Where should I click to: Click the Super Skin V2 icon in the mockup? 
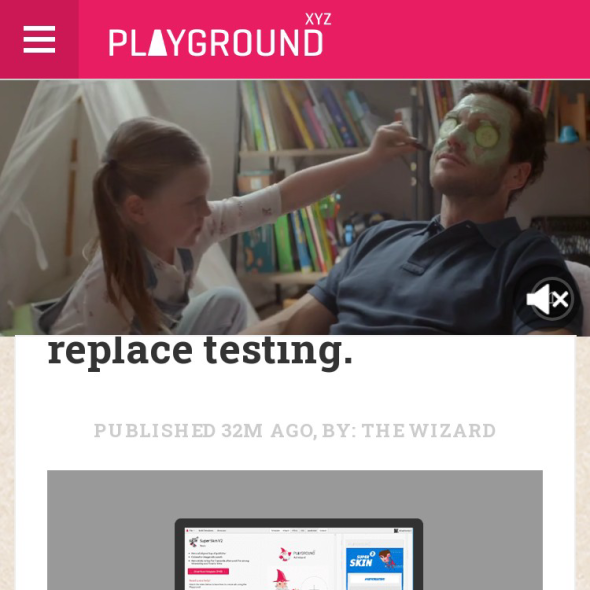(x=193, y=541)
